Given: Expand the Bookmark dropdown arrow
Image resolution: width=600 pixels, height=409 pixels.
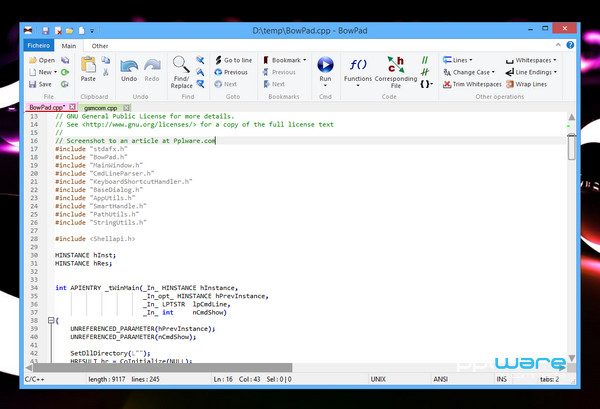Looking at the screenshot, I should click(305, 60).
